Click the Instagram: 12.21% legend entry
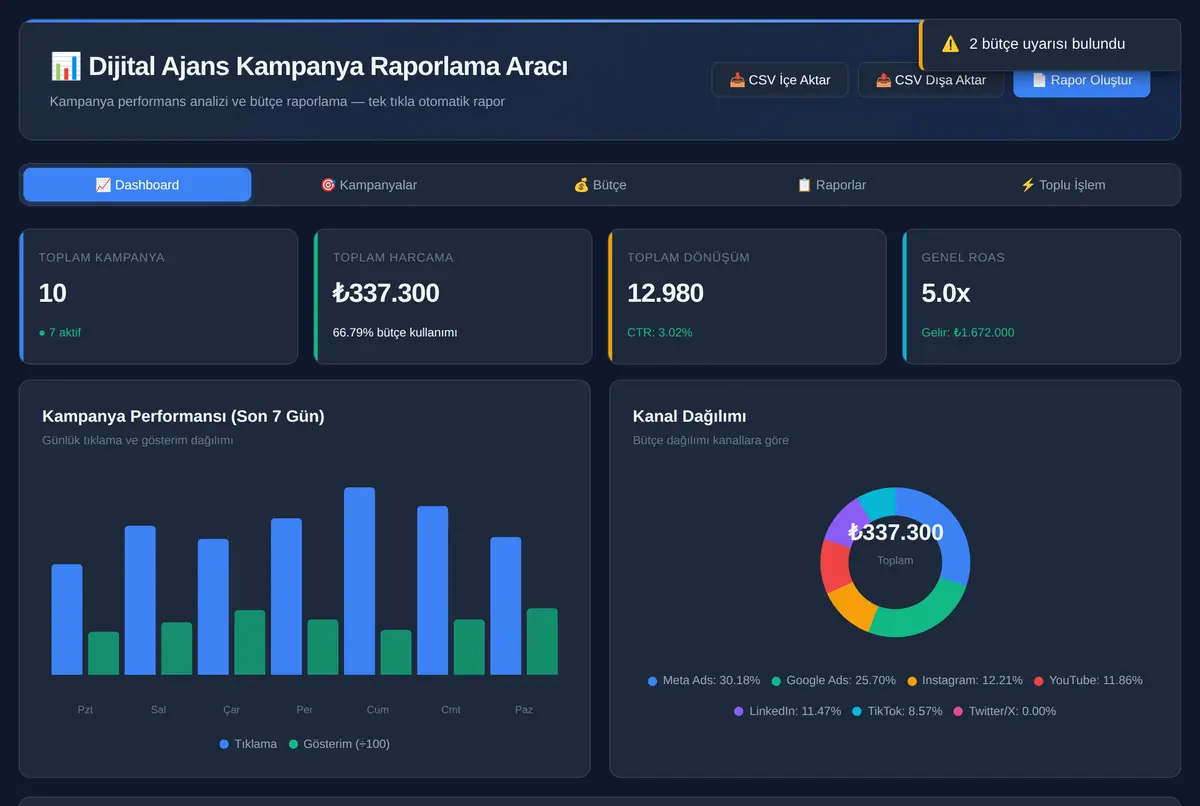The image size is (1200, 806). [x=964, y=680]
